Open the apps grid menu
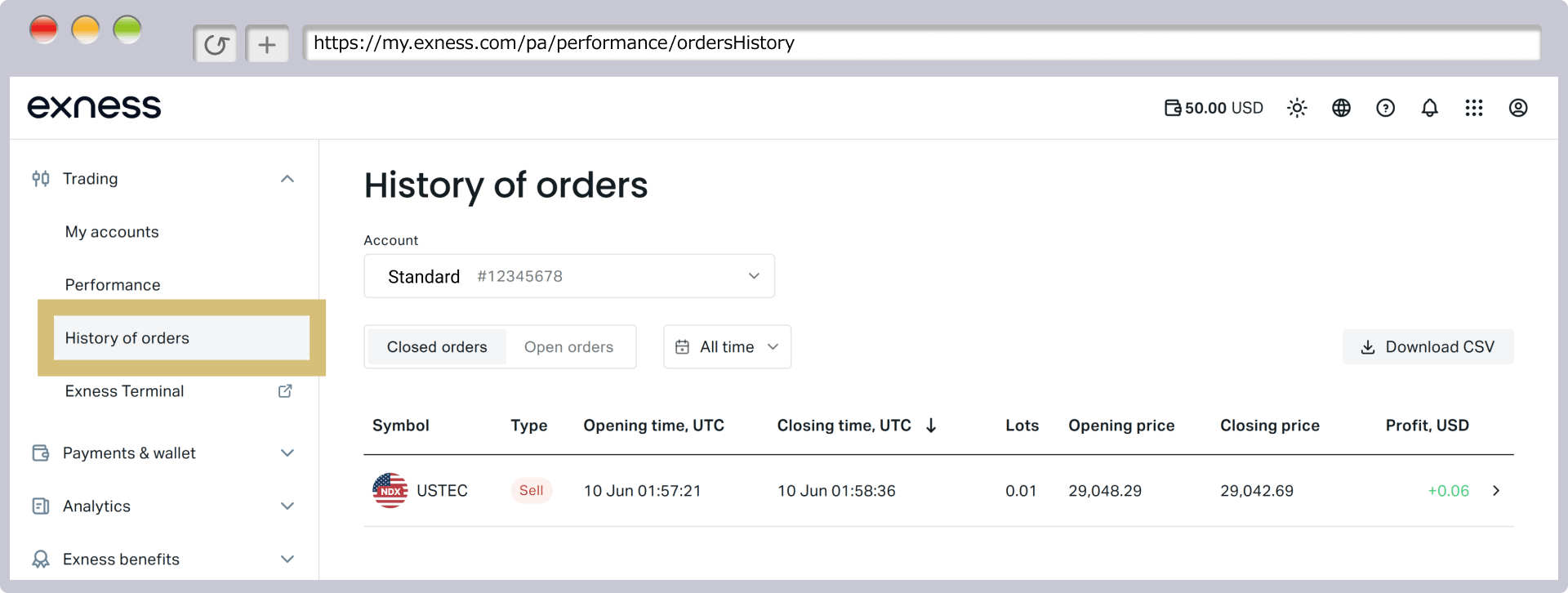This screenshot has height=593, width=1568. (x=1473, y=108)
